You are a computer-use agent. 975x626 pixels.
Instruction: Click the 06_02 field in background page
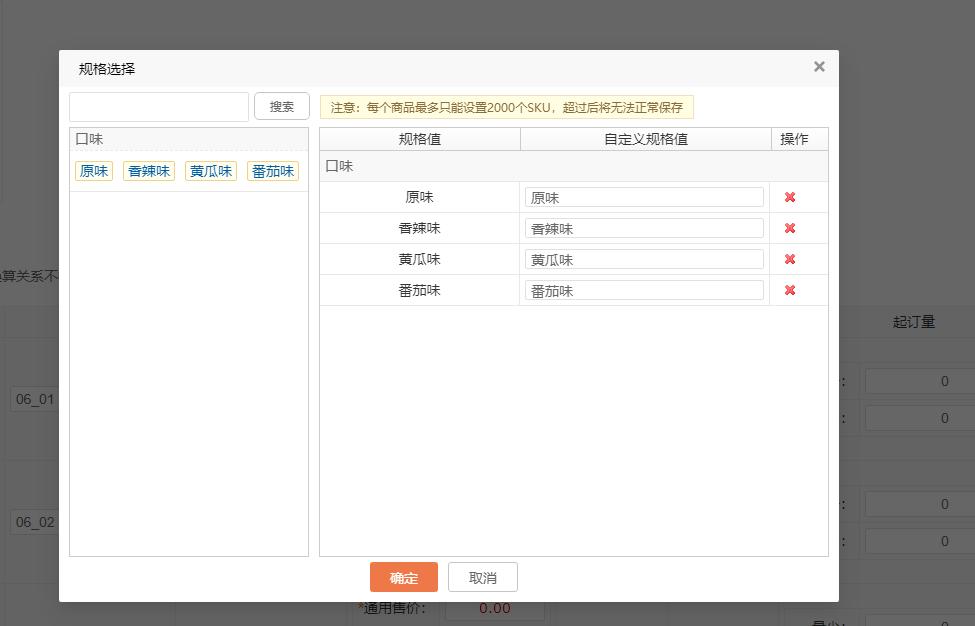34,522
